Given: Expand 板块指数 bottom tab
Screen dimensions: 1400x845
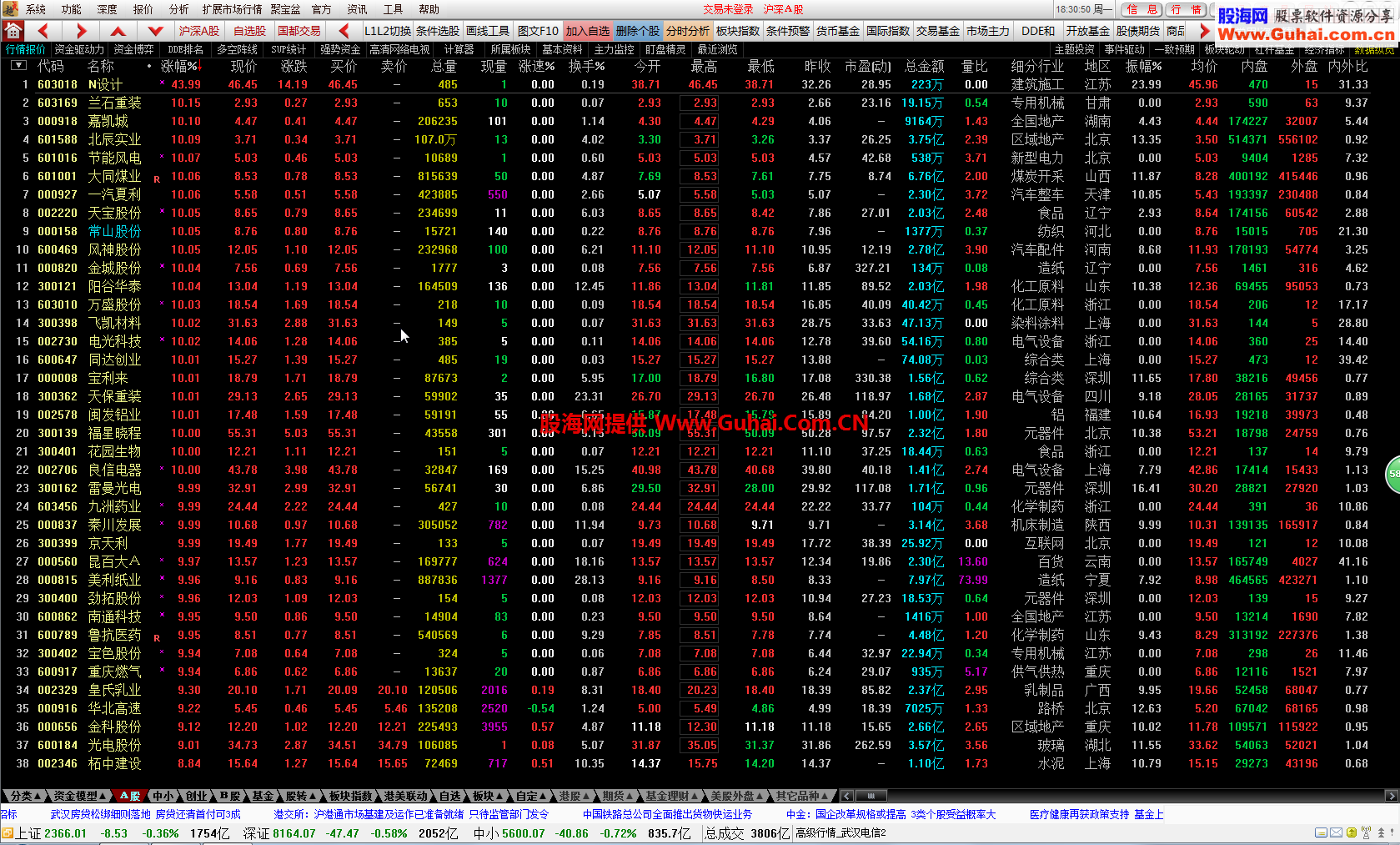Looking at the screenshot, I should (352, 796).
